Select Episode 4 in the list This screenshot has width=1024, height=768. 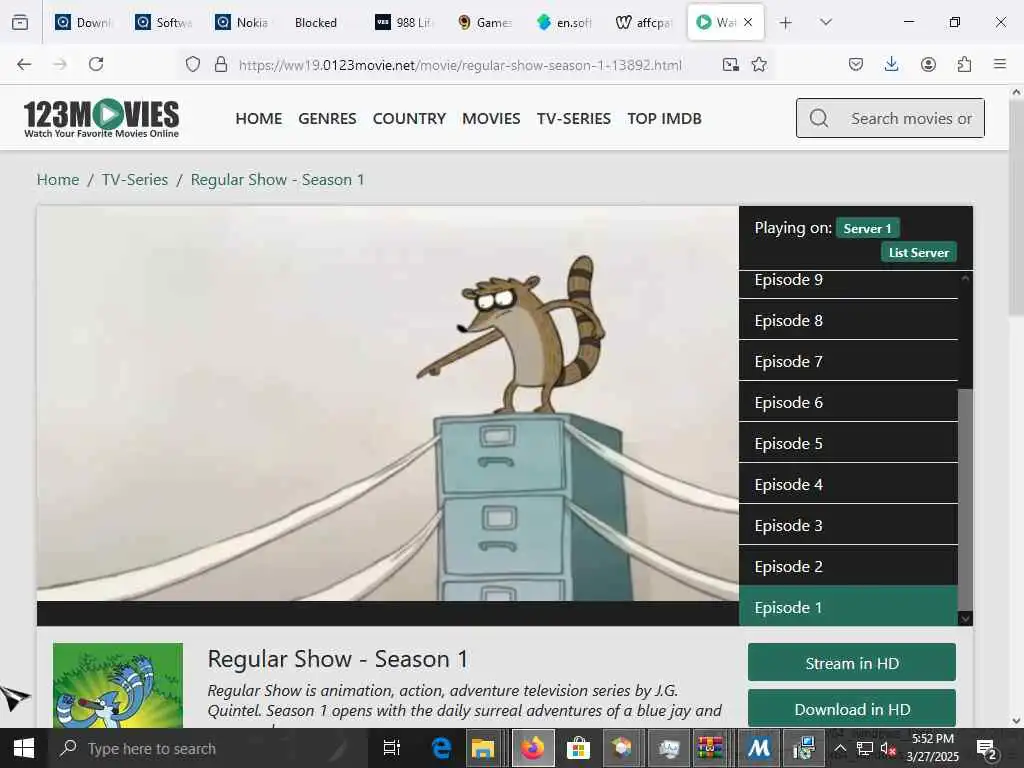point(848,484)
